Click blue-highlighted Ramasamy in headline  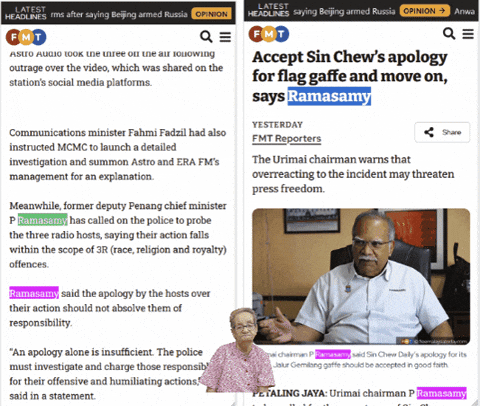tap(329, 96)
